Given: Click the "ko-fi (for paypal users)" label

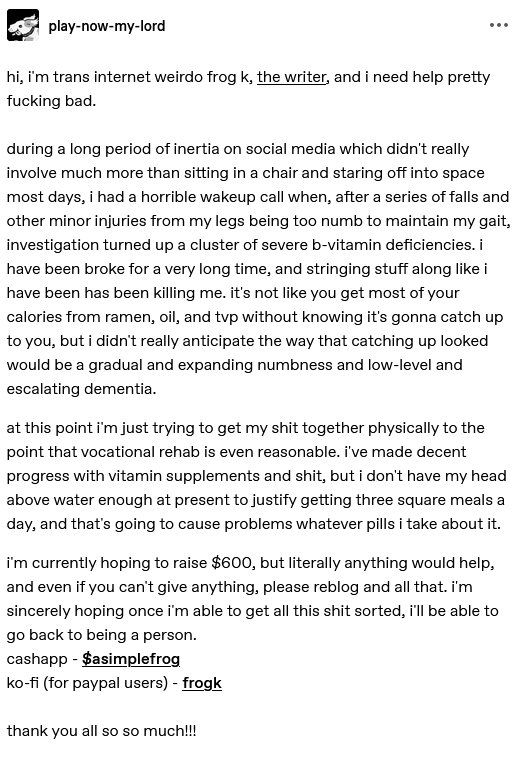Looking at the screenshot, I should click(x=87, y=683).
